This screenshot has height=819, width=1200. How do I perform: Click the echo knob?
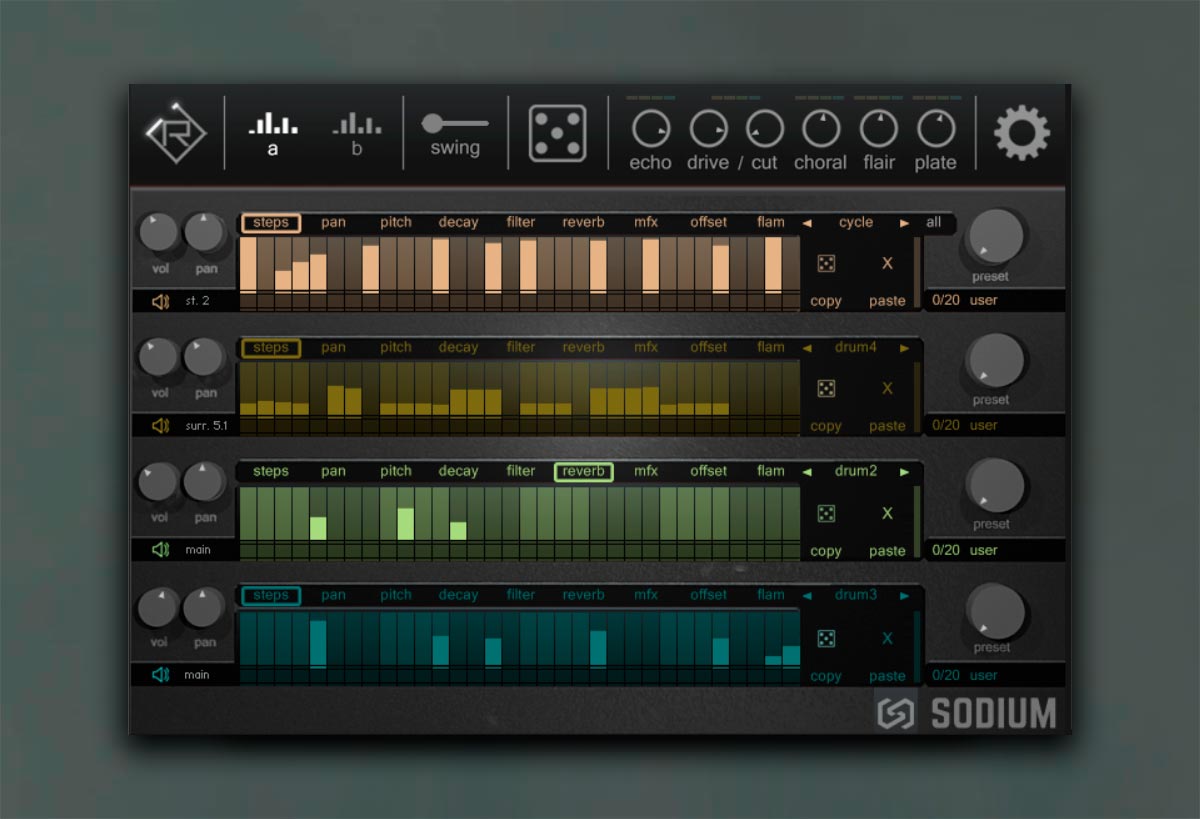click(651, 129)
